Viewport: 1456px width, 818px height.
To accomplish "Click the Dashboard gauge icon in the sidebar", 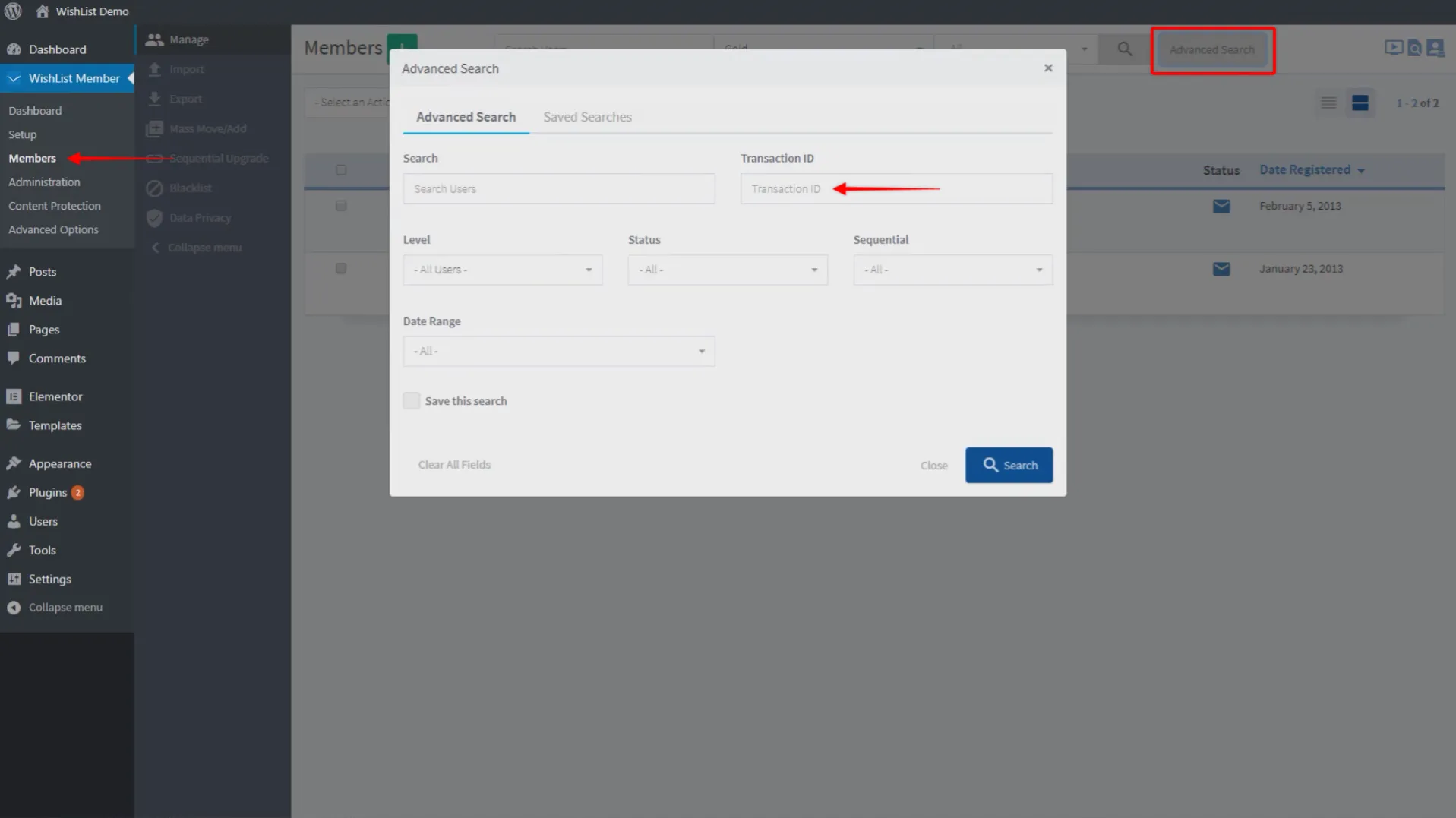I will [x=14, y=49].
